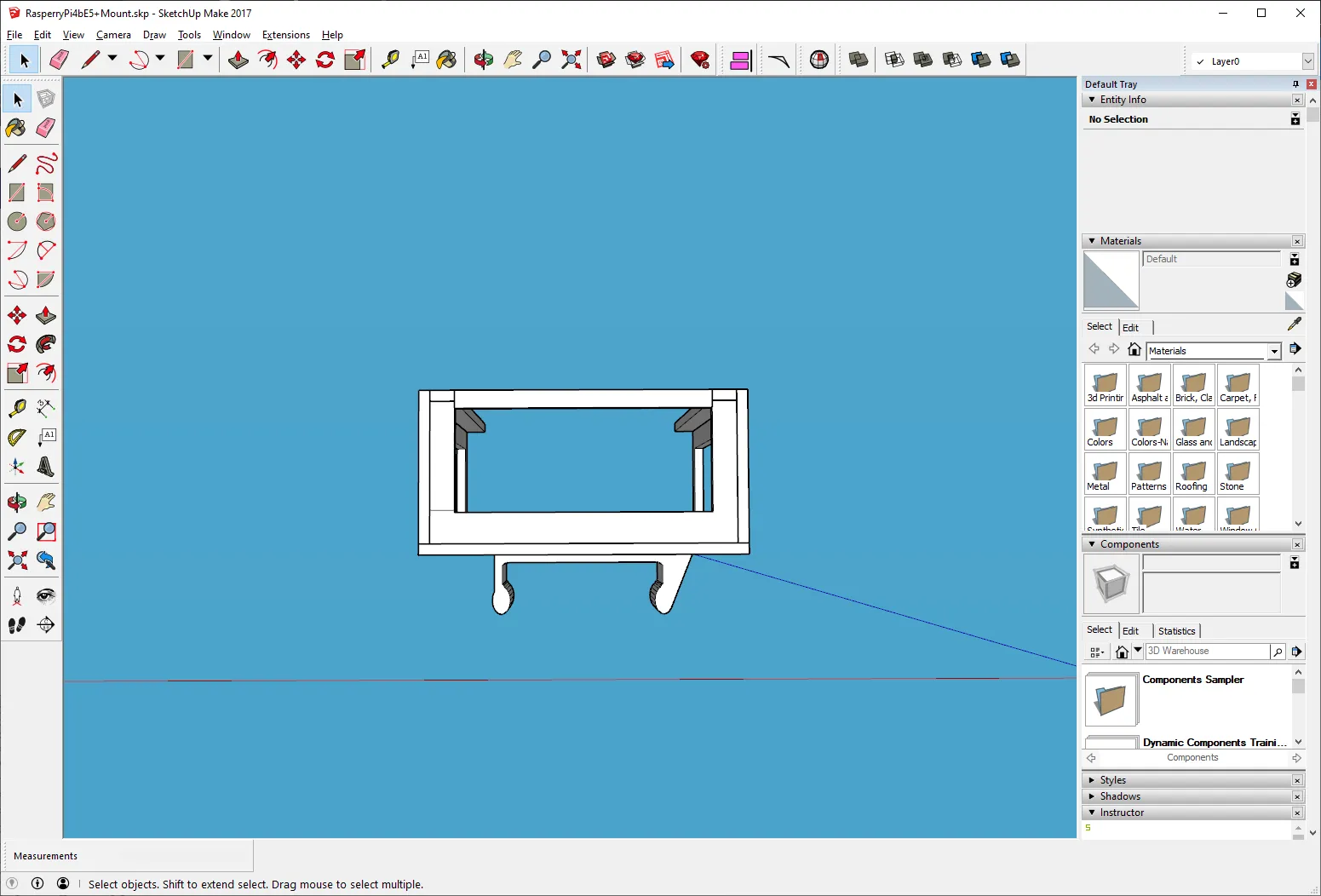This screenshot has height=896, width=1321.
Task: Select the Paint Bucket tool in left toolbar
Action: (x=16, y=128)
